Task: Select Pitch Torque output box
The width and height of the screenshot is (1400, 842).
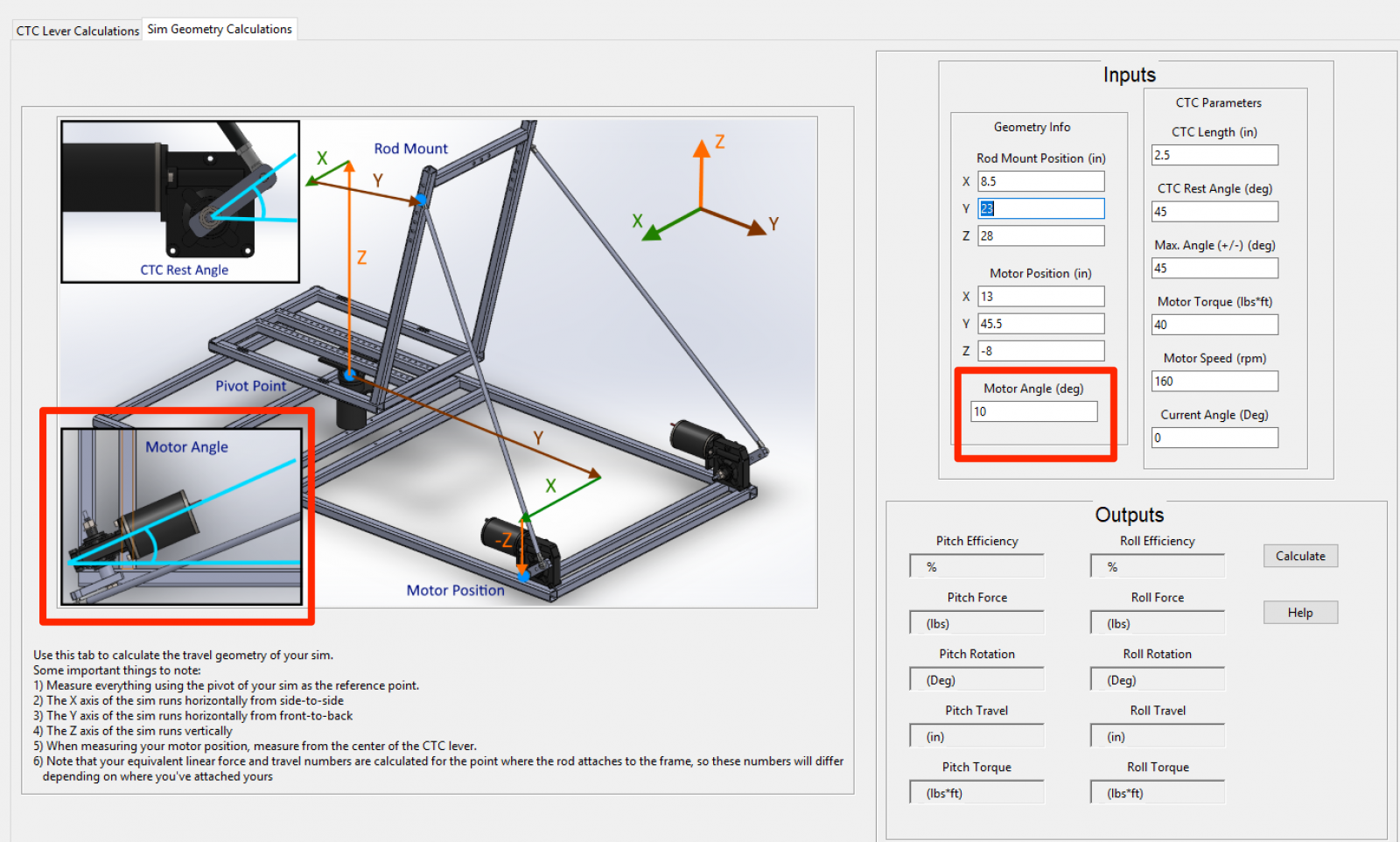Action: 977,793
